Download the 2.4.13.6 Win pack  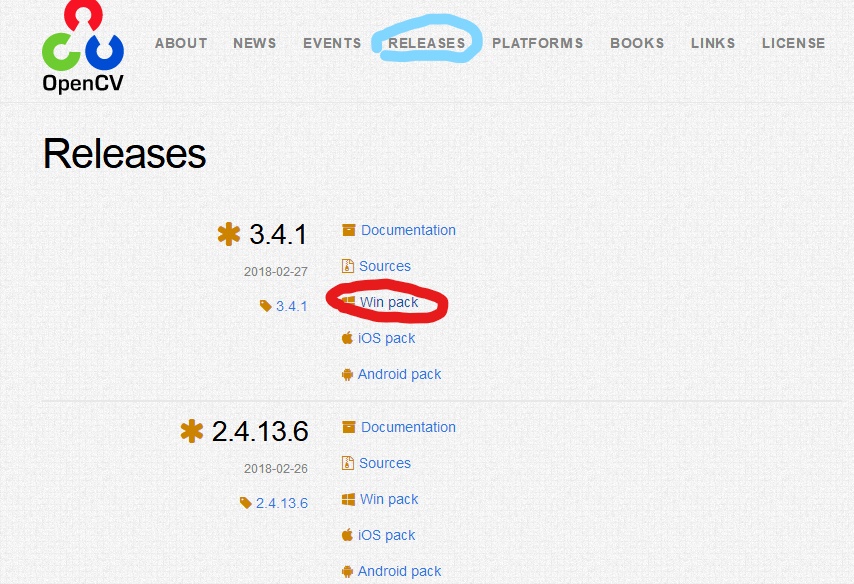coord(389,499)
